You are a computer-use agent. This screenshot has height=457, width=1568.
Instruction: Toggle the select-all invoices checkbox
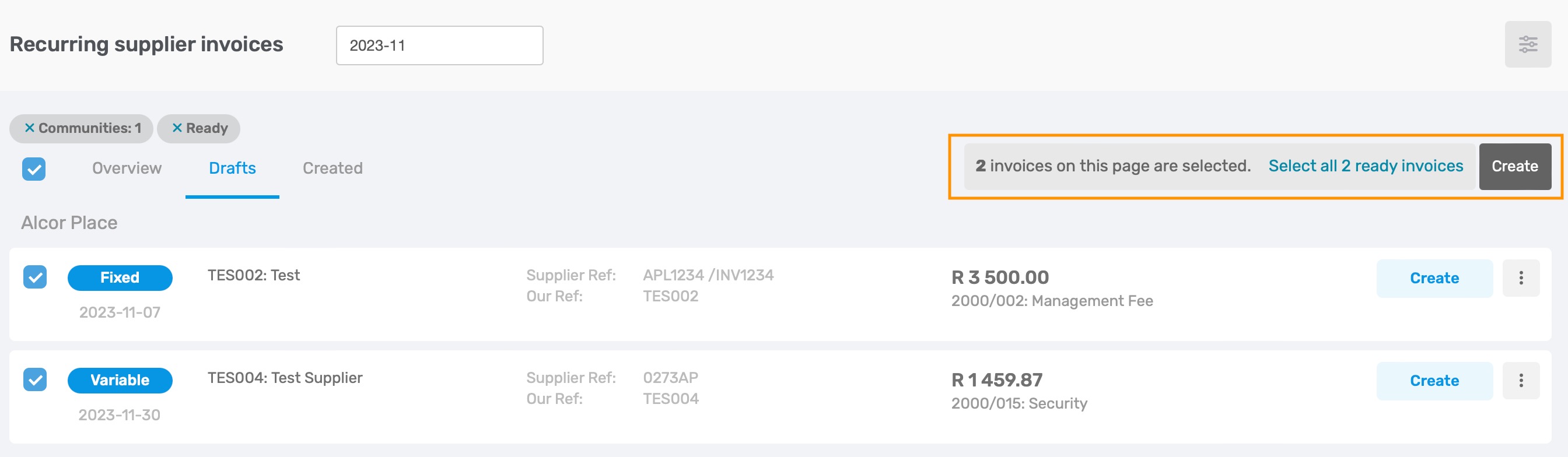pyautogui.click(x=34, y=168)
